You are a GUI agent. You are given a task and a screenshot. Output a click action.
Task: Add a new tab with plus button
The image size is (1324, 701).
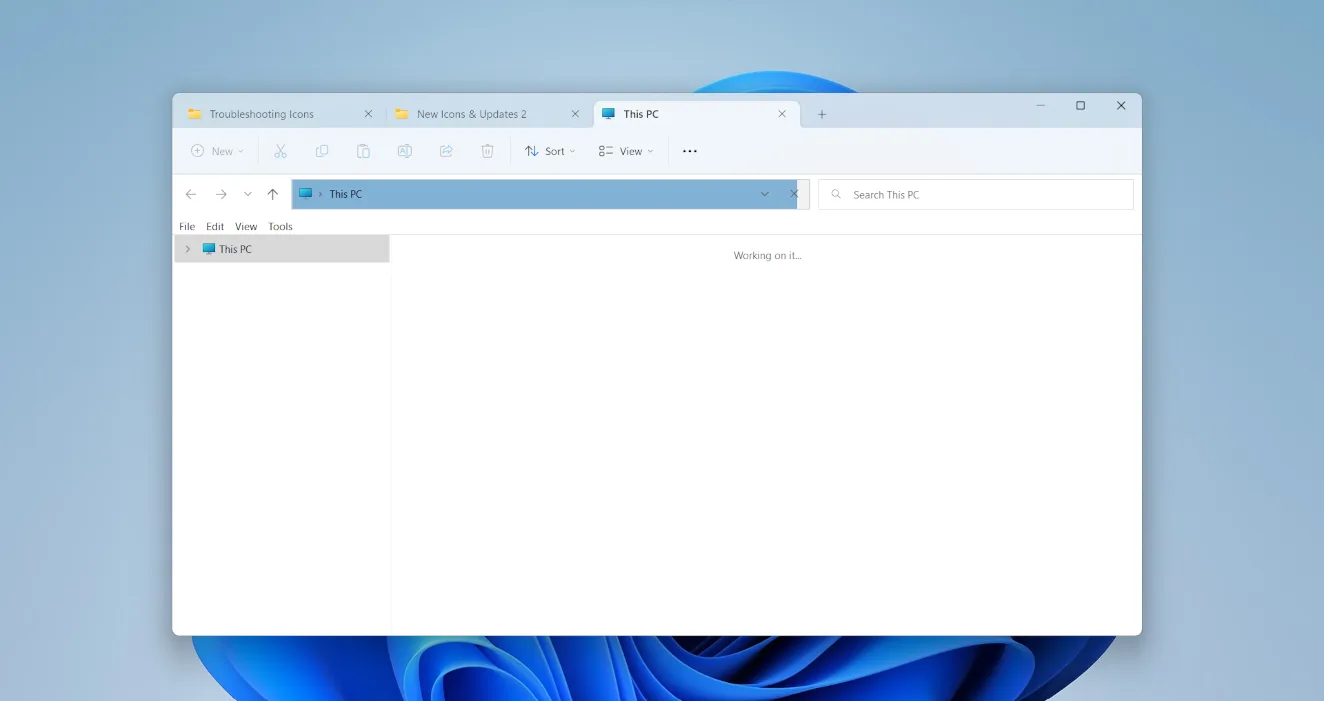[822, 114]
